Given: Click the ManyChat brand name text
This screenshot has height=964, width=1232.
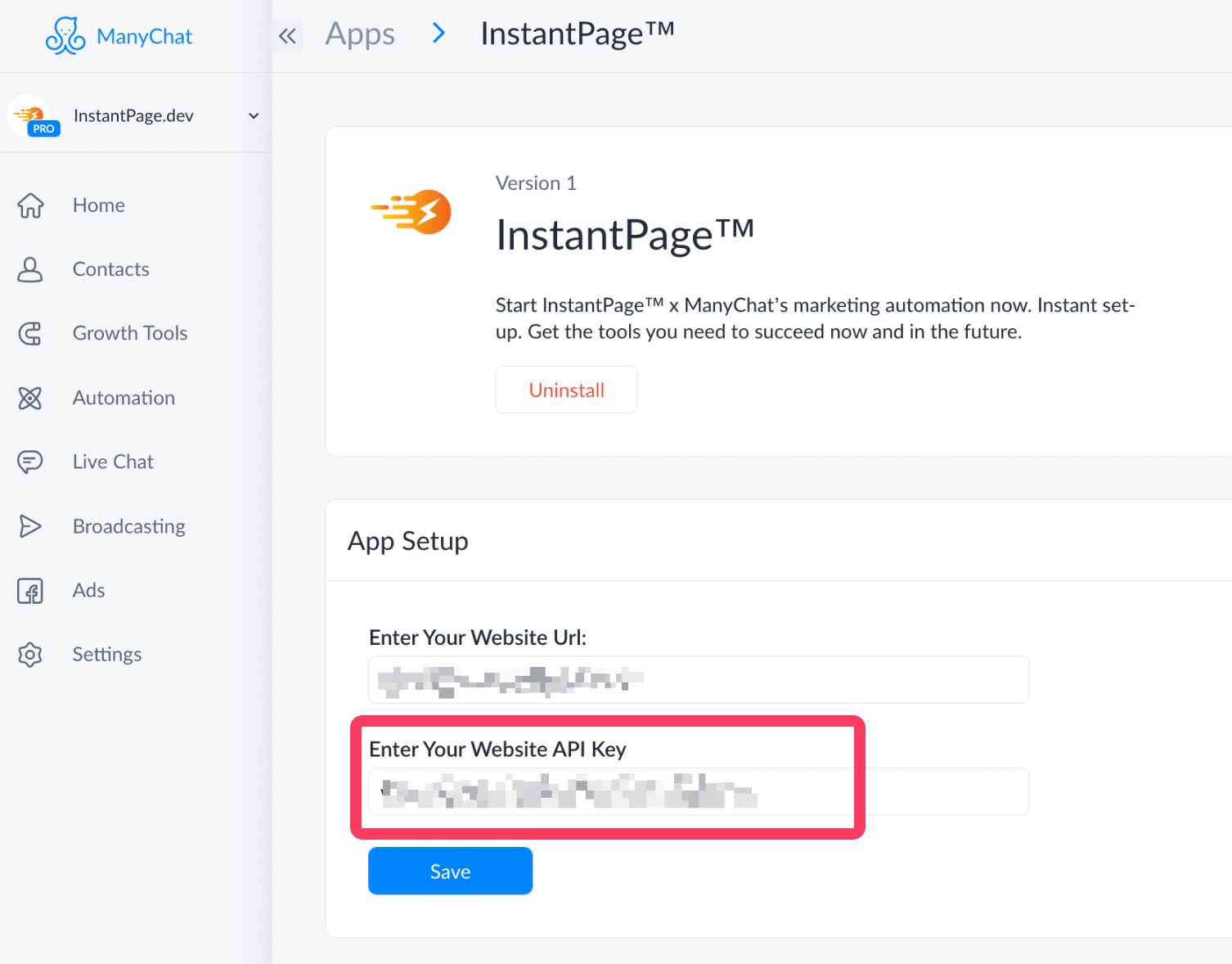Looking at the screenshot, I should point(145,37).
